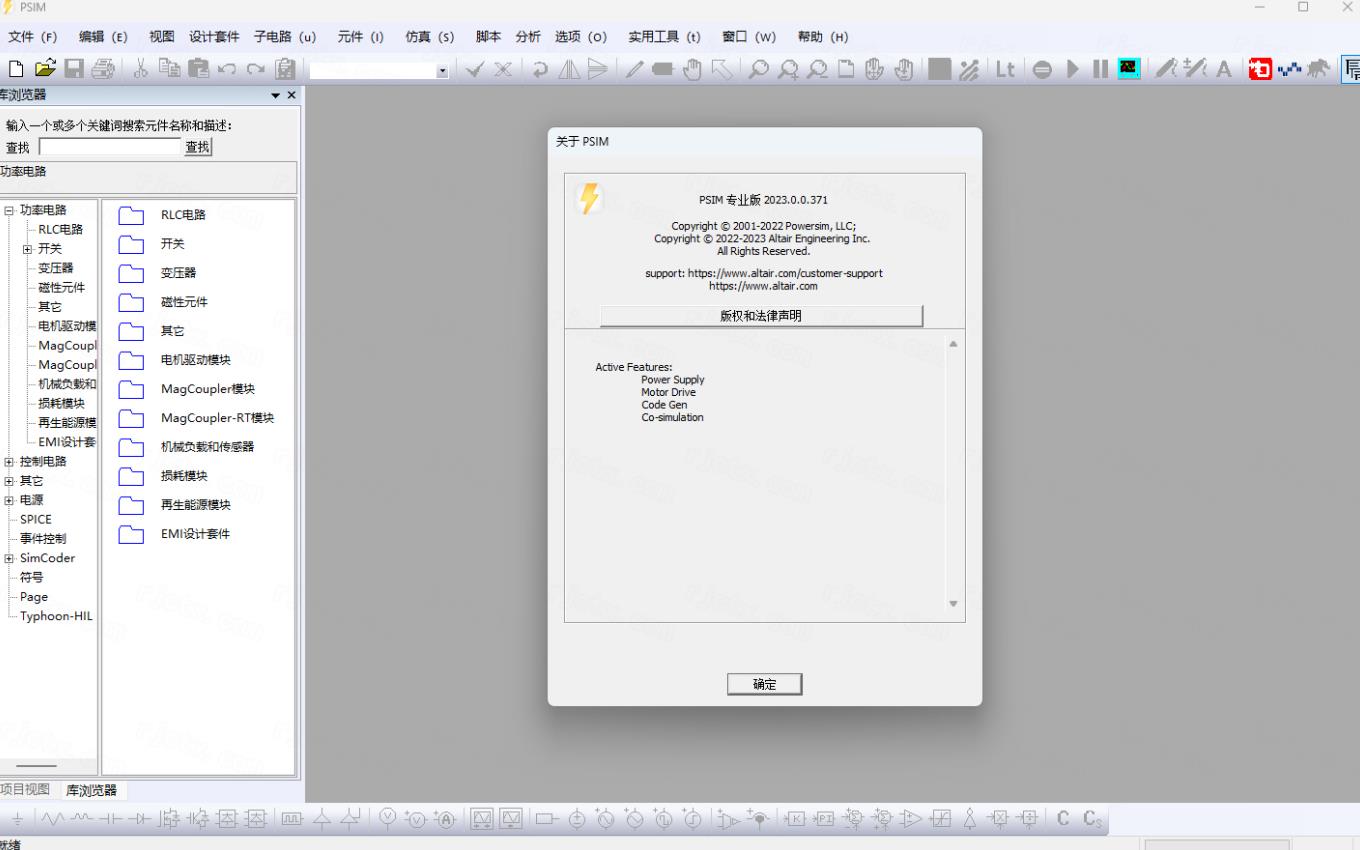Image resolution: width=1360 pixels, height=850 pixels.
Task: Click the 查找 search button
Action: point(198,147)
